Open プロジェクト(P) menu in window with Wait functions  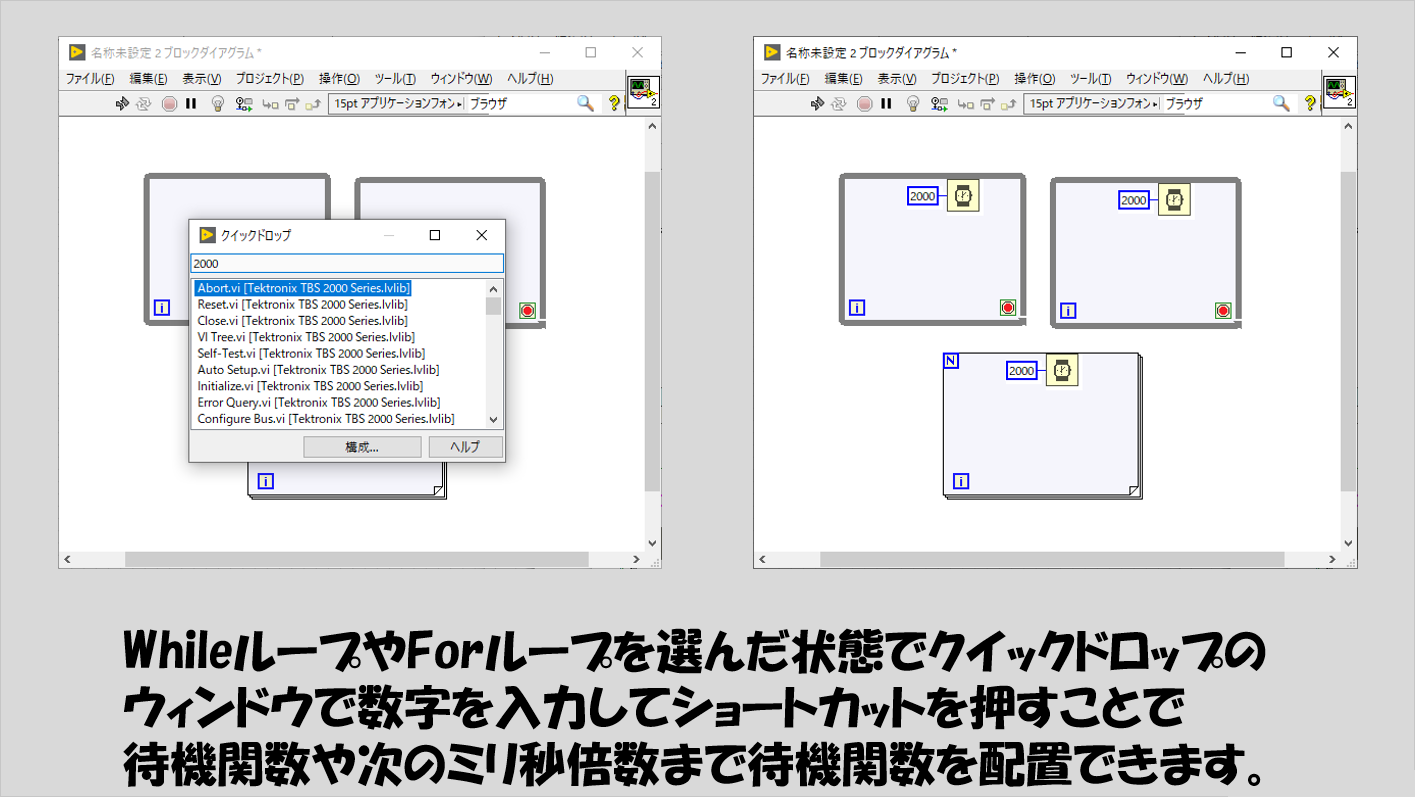coord(964,79)
